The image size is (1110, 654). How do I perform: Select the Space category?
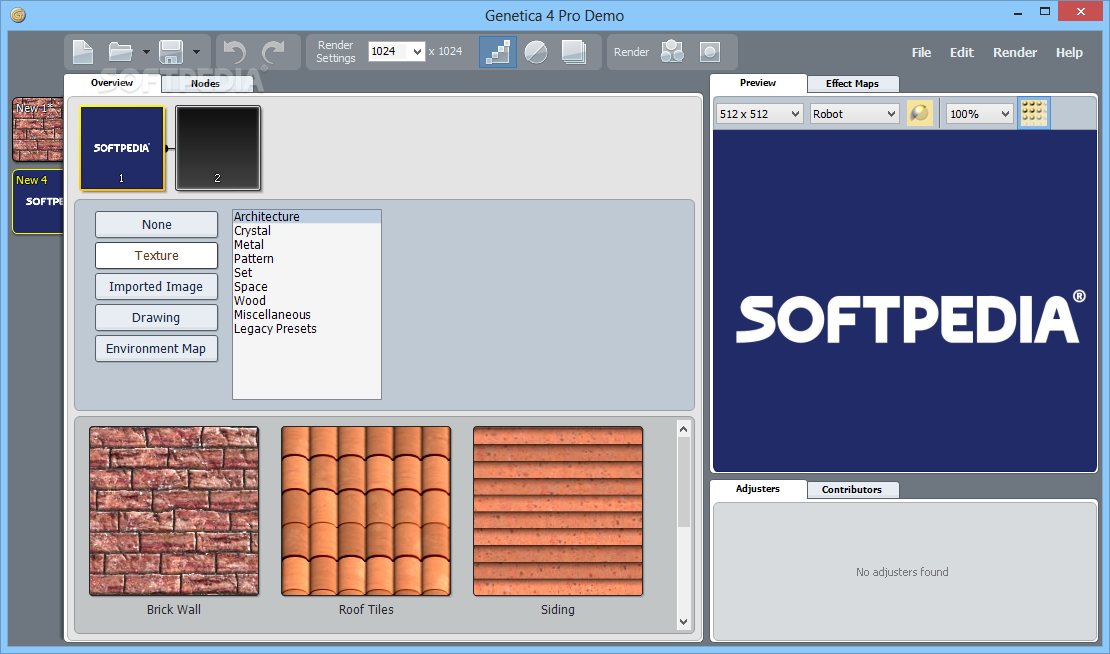307,287
